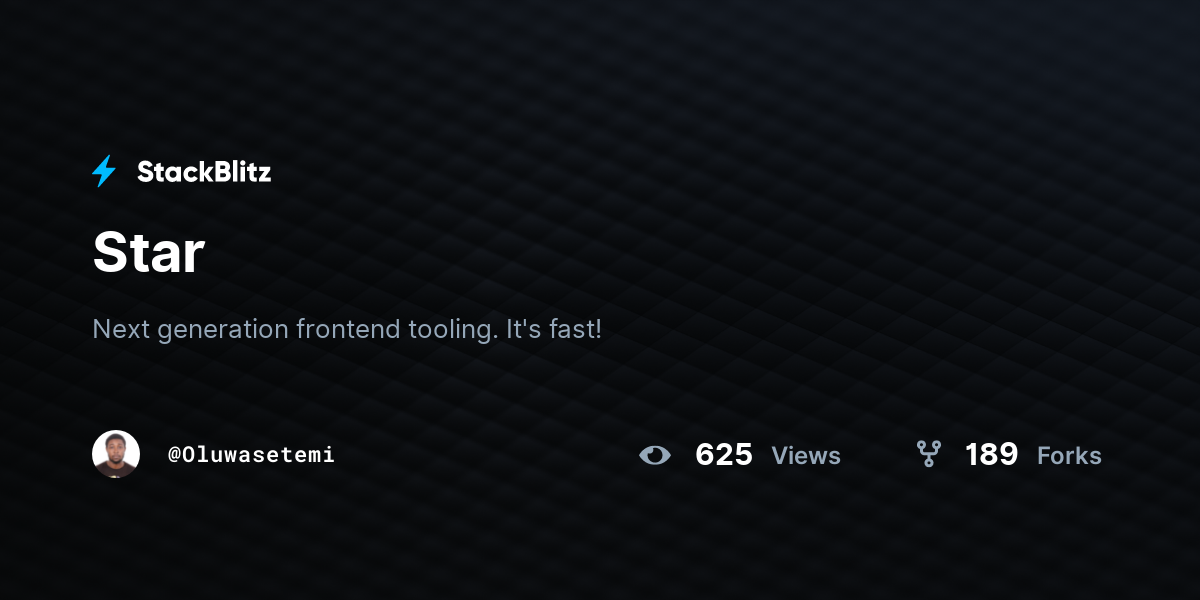Click the StackBlitz wordmark text

pyautogui.click(x=204, y=172)
